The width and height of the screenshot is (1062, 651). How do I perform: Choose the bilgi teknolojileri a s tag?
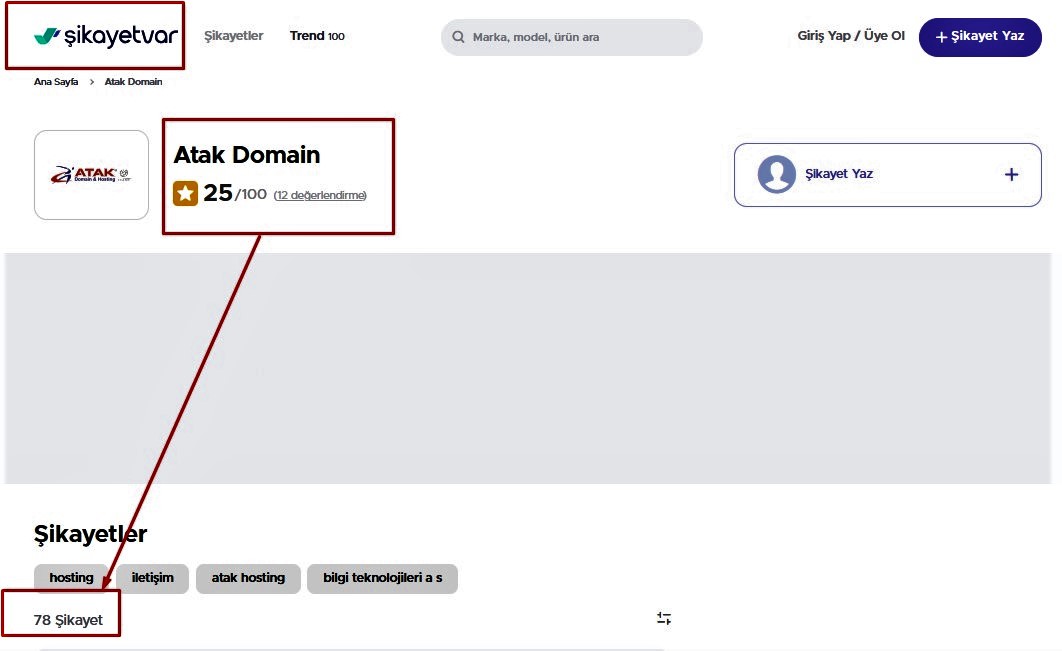click(x=382, y=578)
